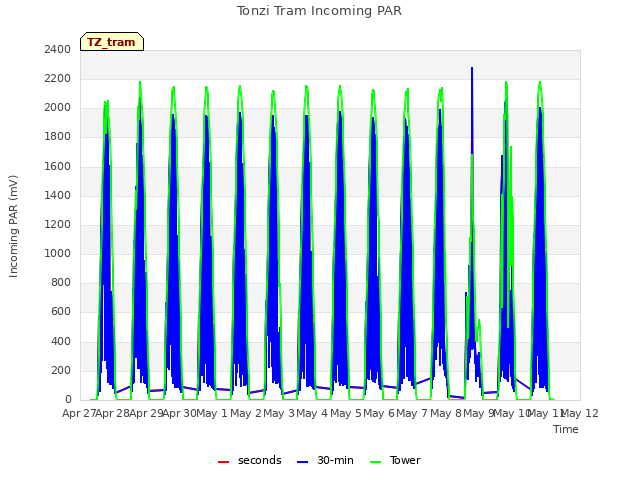Click the x-axis date label 'May 5'

pyautogui.click(x=346, y=413)
